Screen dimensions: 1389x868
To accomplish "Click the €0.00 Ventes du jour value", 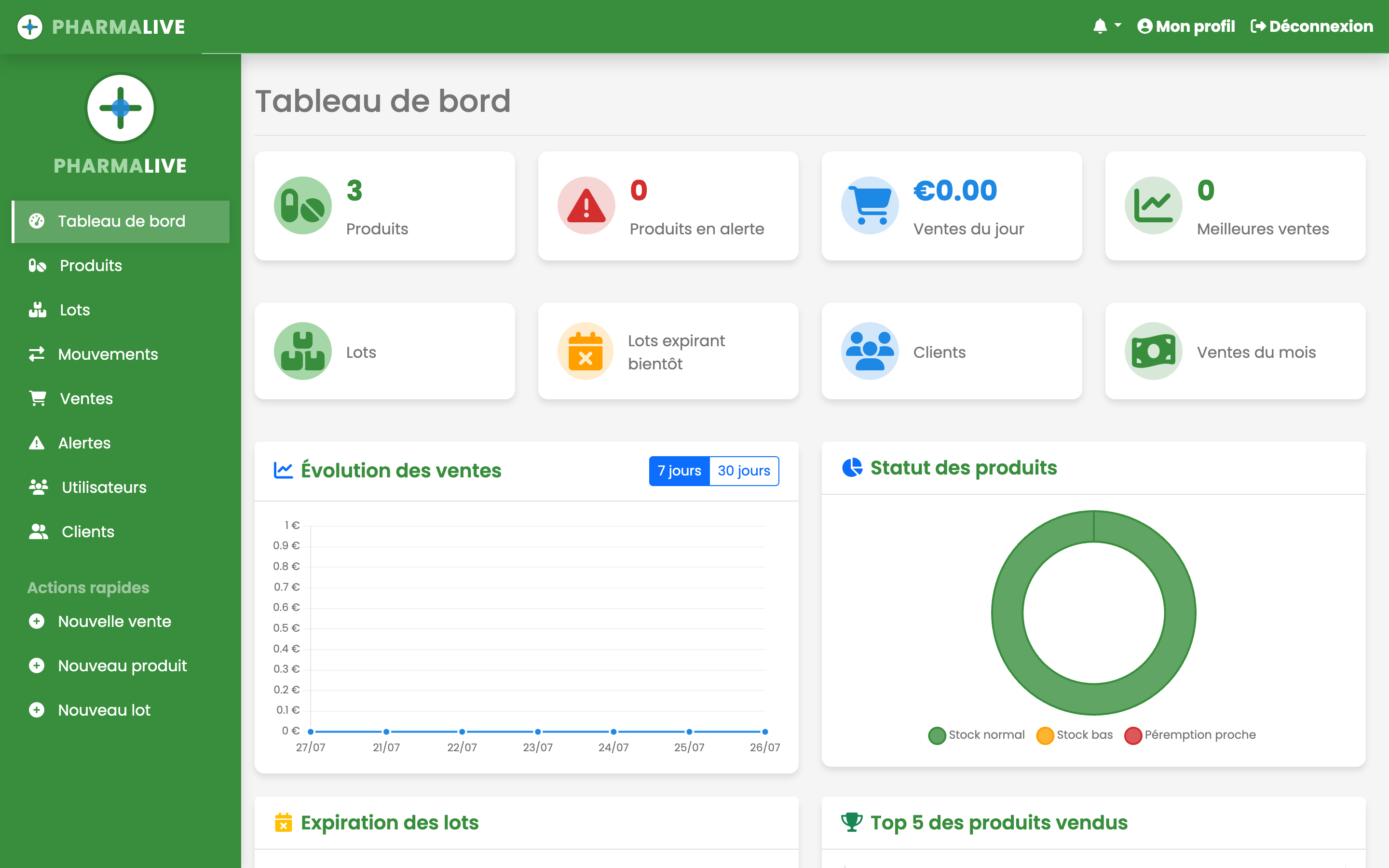I will pyautogui.click(x=955, y=190).
